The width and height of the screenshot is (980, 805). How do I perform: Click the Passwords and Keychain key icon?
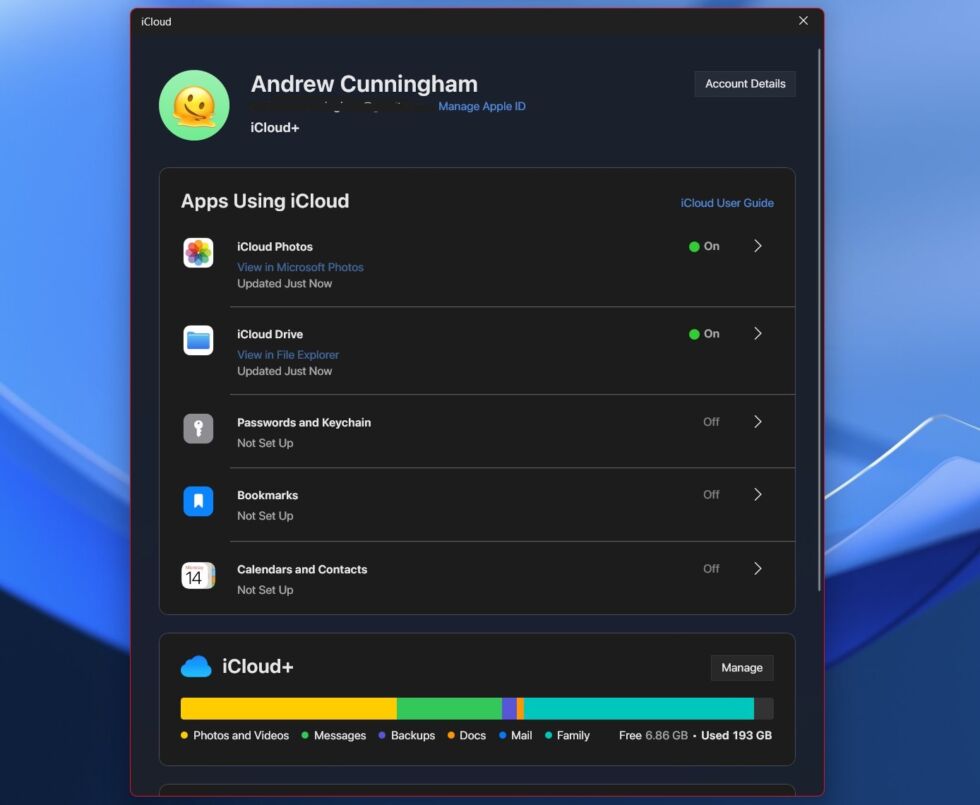click(198, 429)
